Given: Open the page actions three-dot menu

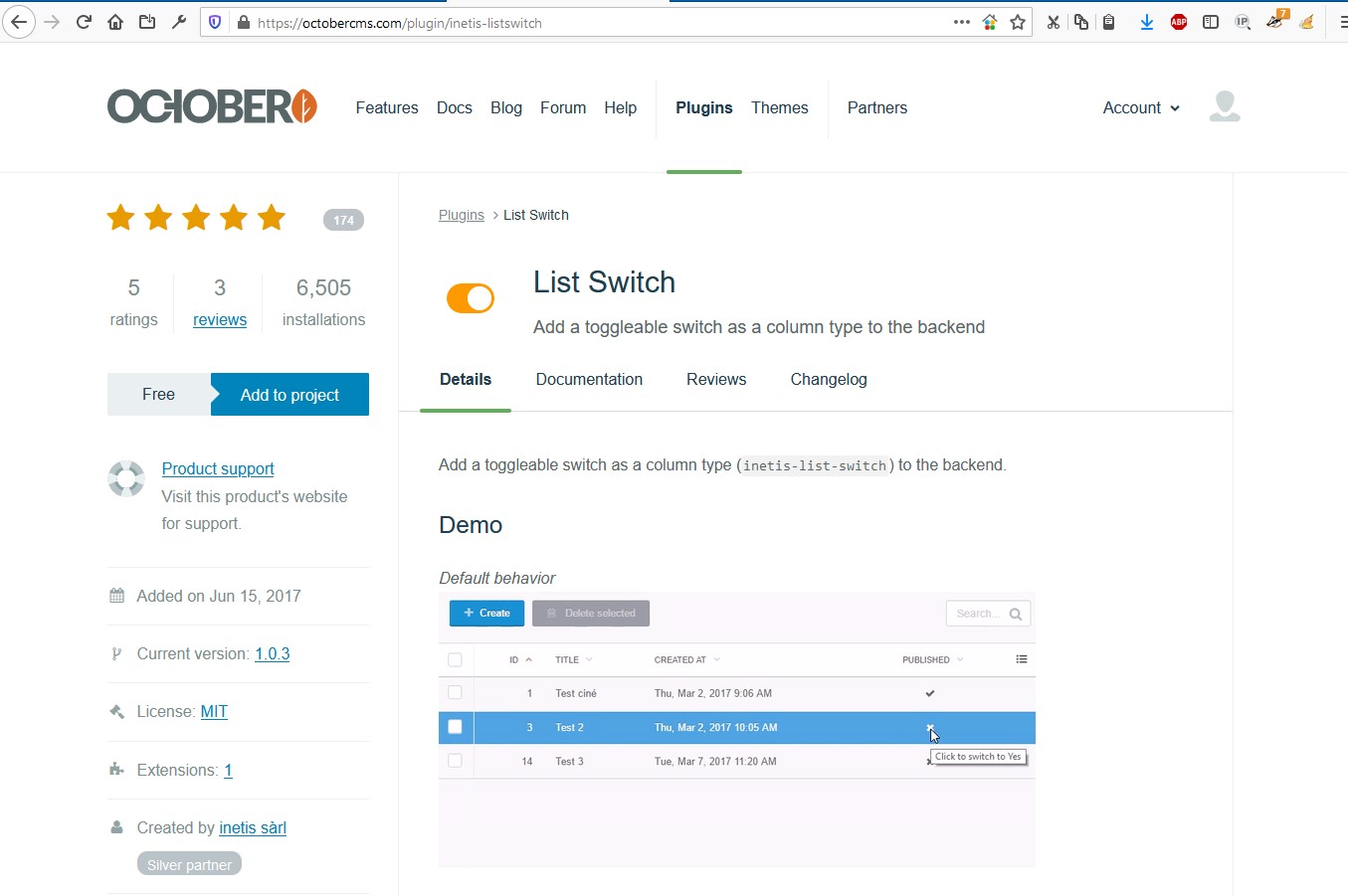Looking at the screenshot, I should point(961,22).
